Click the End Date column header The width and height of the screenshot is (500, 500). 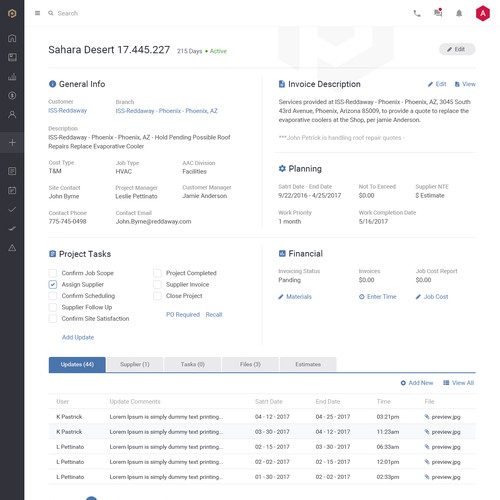point(328,402)
